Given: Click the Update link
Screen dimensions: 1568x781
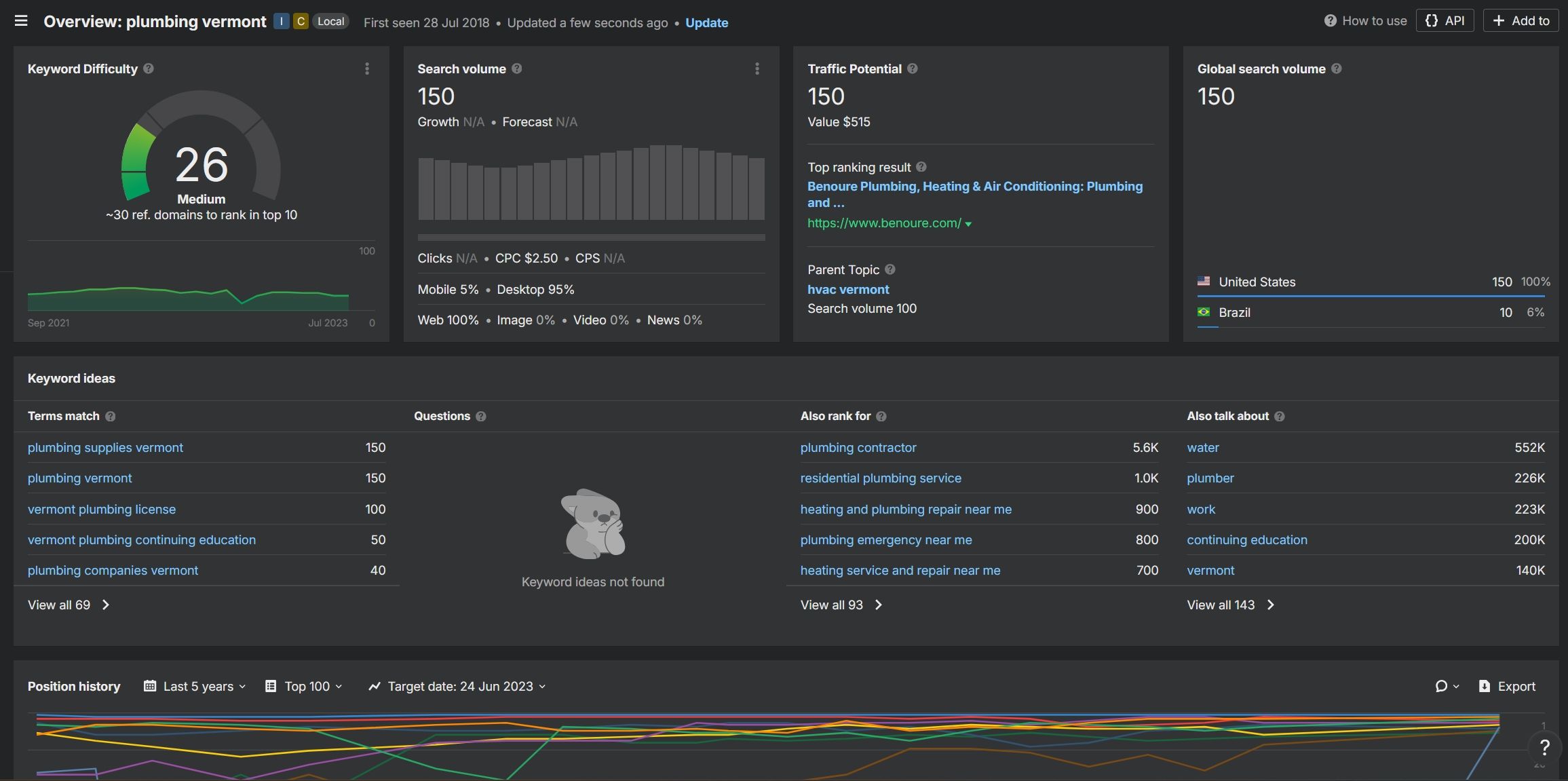Looking at the screenshot, I should click(706, 22).
